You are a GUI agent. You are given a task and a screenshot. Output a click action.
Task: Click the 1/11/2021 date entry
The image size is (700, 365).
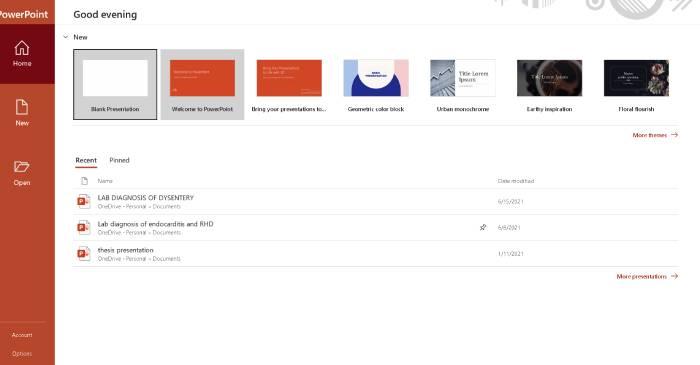tap(510, 253)
